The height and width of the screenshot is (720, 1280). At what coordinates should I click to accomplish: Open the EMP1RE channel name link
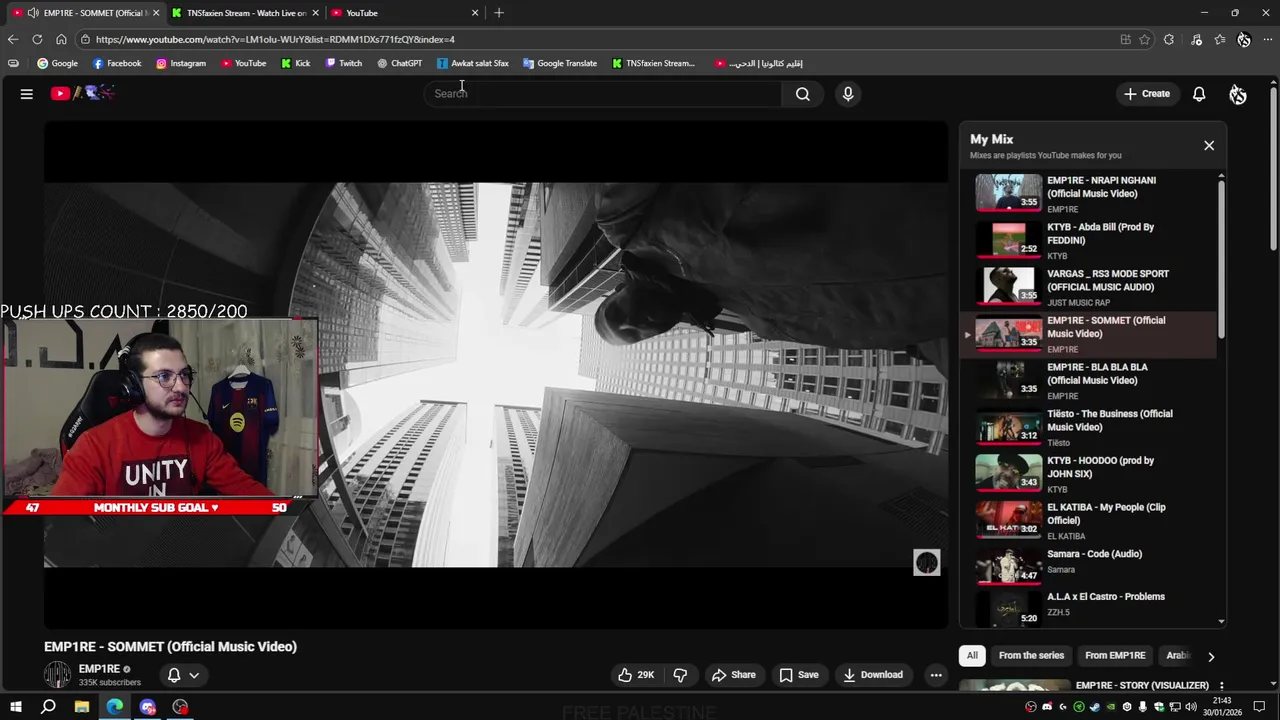point(99,669)
